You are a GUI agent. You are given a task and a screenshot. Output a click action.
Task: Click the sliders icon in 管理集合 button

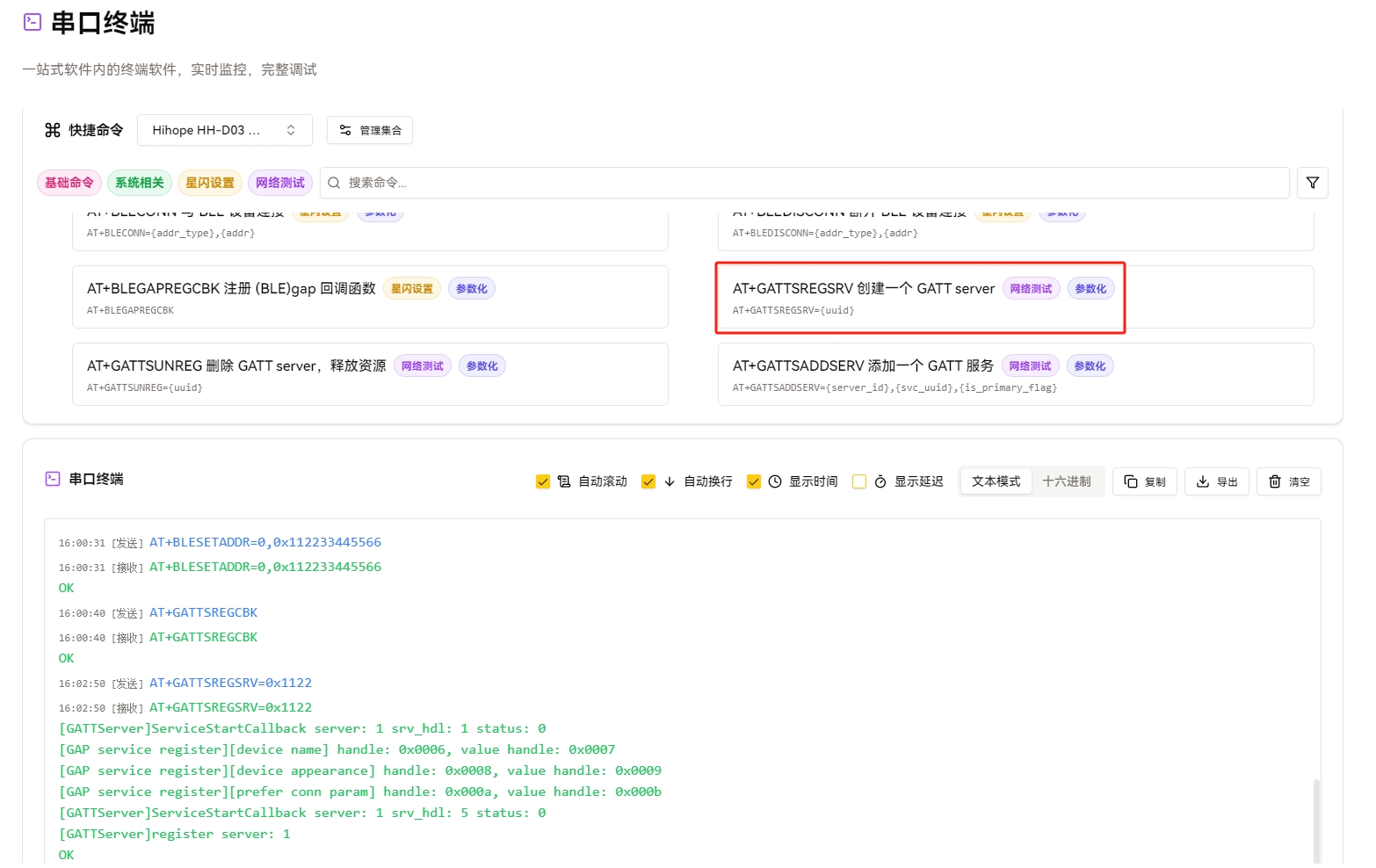345,130
